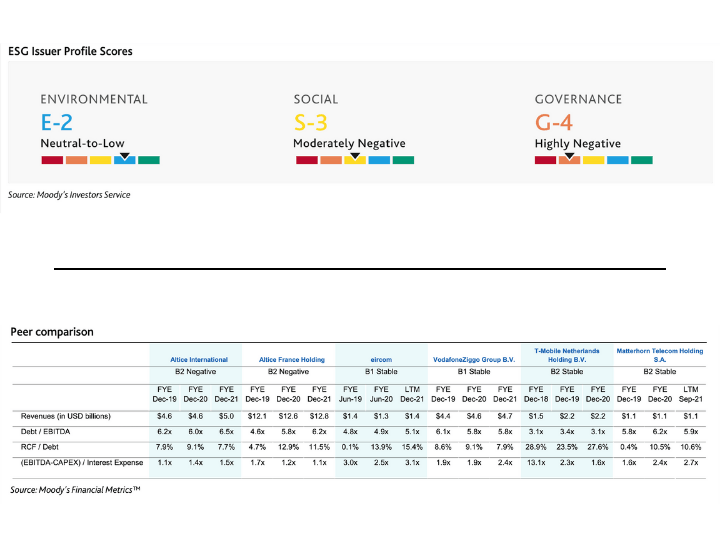Click the black marker on Social scale

(x=353, y=155)
